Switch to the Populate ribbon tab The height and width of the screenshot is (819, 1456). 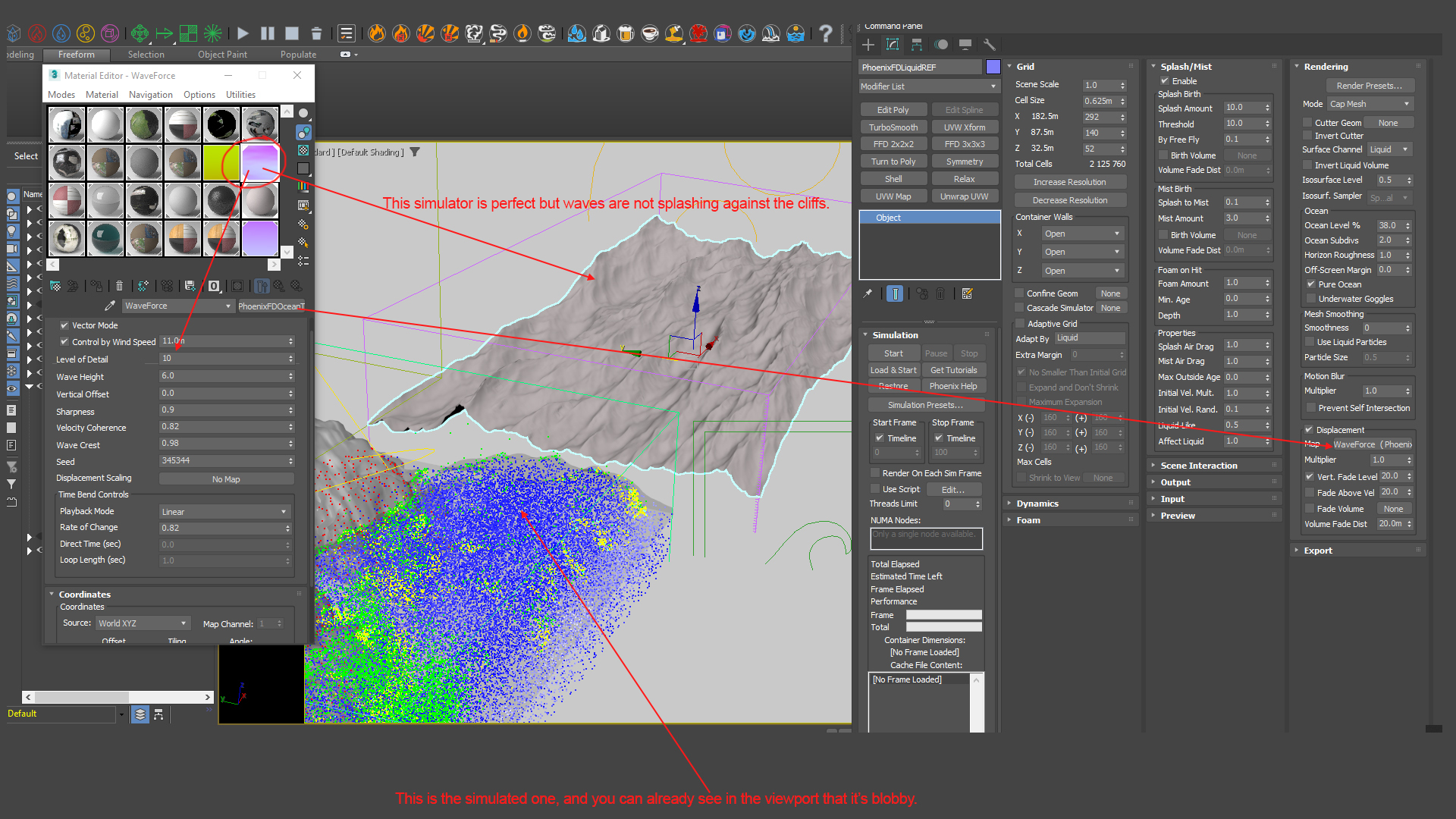298,55
